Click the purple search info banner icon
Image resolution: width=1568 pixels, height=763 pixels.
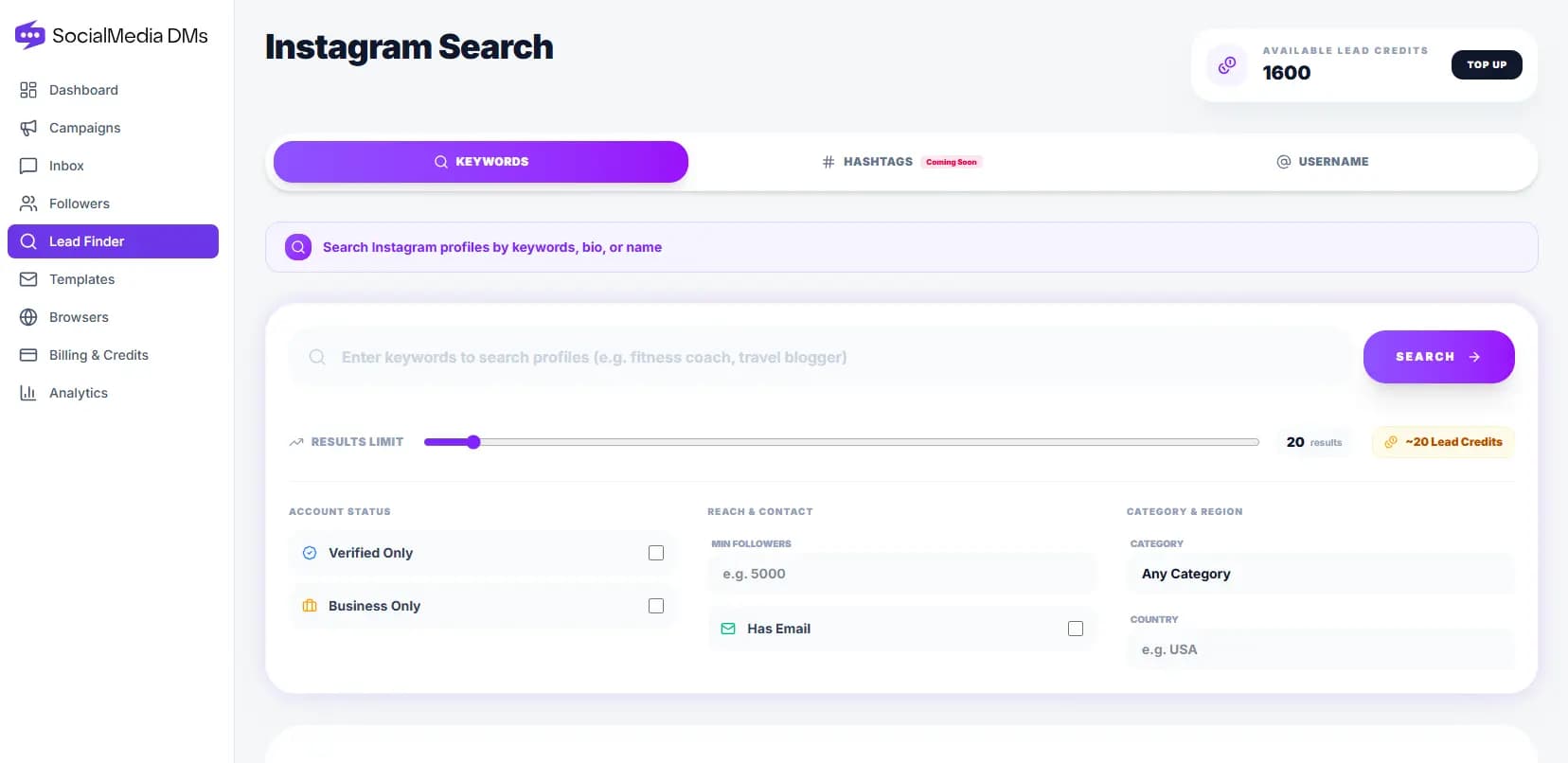[x=298, y=247]
